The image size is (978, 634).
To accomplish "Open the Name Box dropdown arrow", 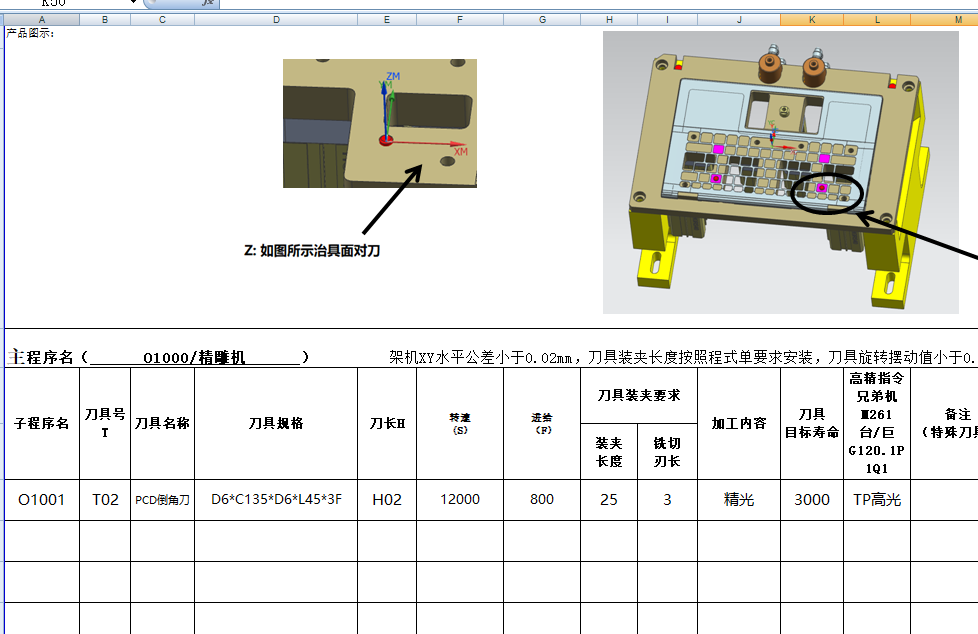I will pos(131,3).
